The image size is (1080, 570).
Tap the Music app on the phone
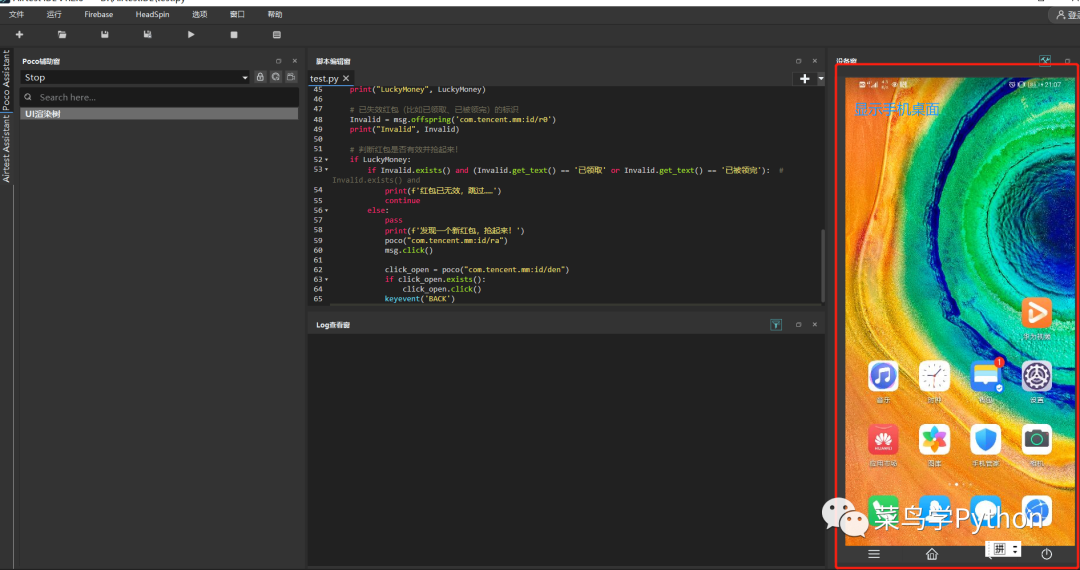tap(883, 376)
